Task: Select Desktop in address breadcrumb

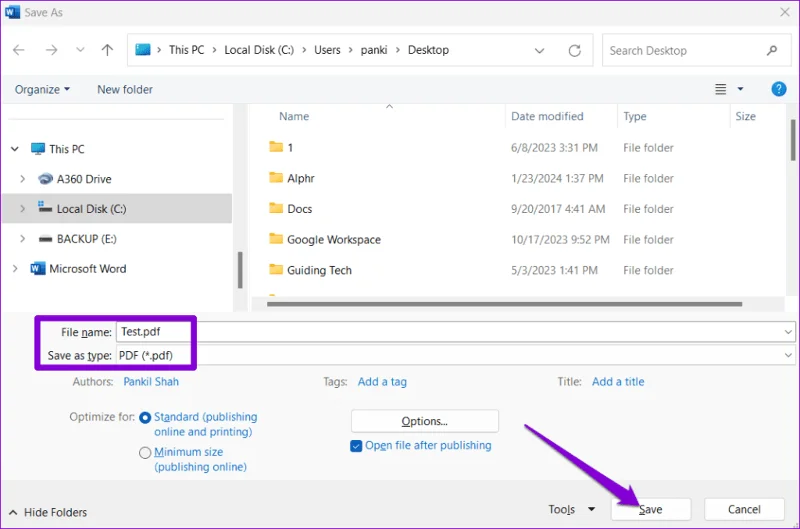Action: pyautogui.click(x=428, y=50)
